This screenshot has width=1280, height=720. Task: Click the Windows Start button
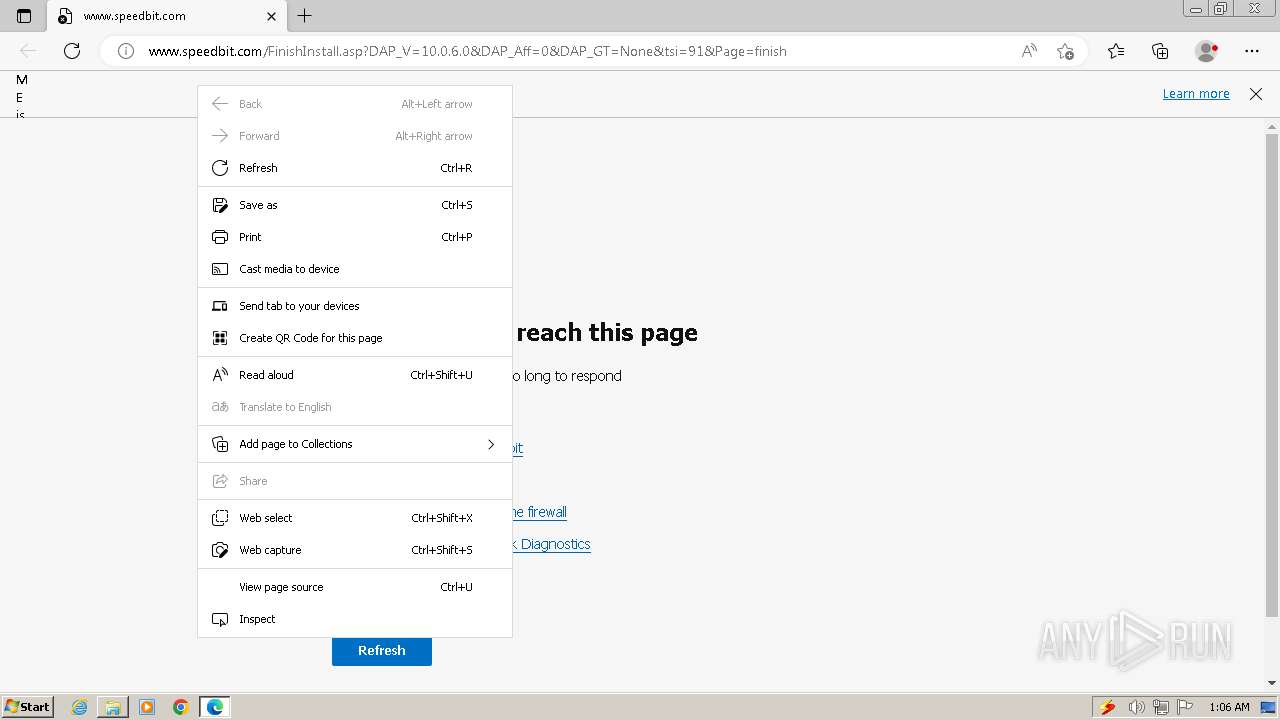click(27, 706)
